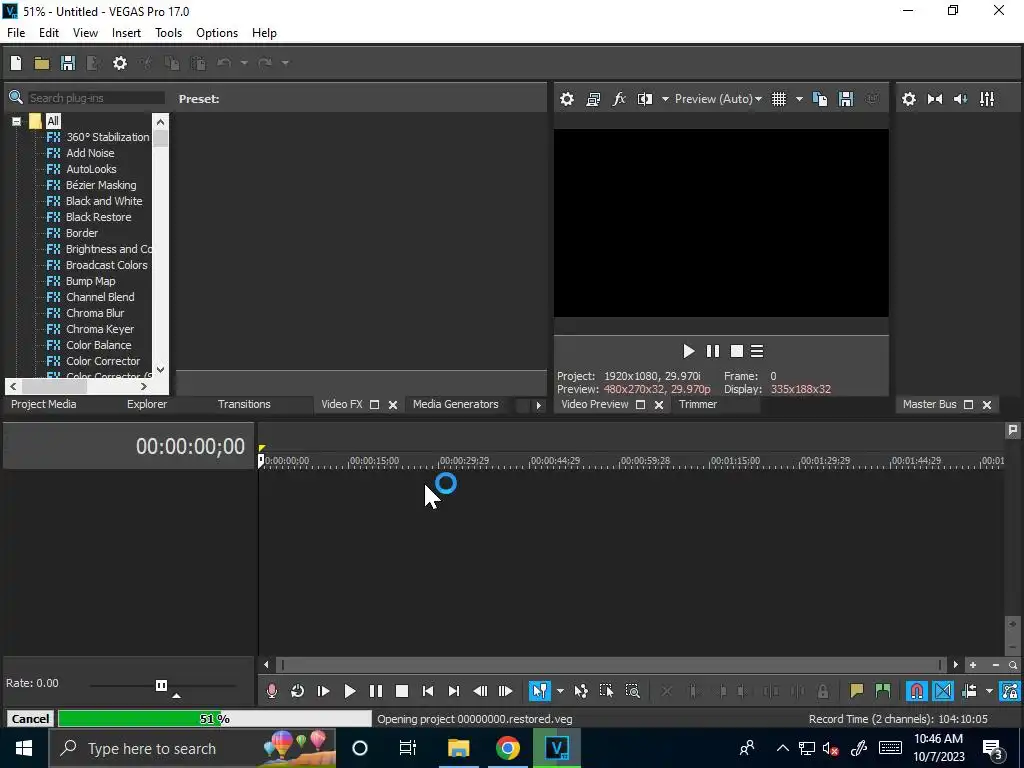The height and width of the screenshot is (768, 1024).
Task: Create a new project with toolbar icon
Action: [x=16, y=63]
